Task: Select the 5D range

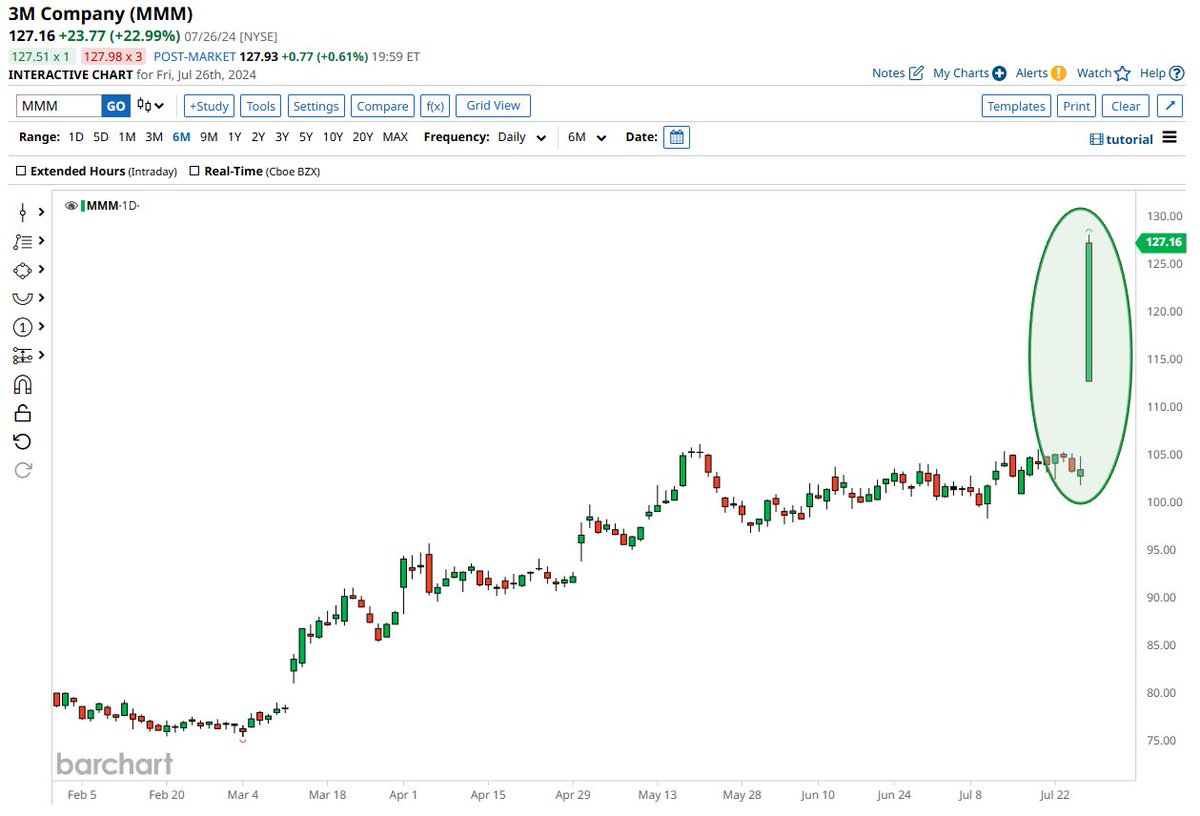Action: click(101, 137)
